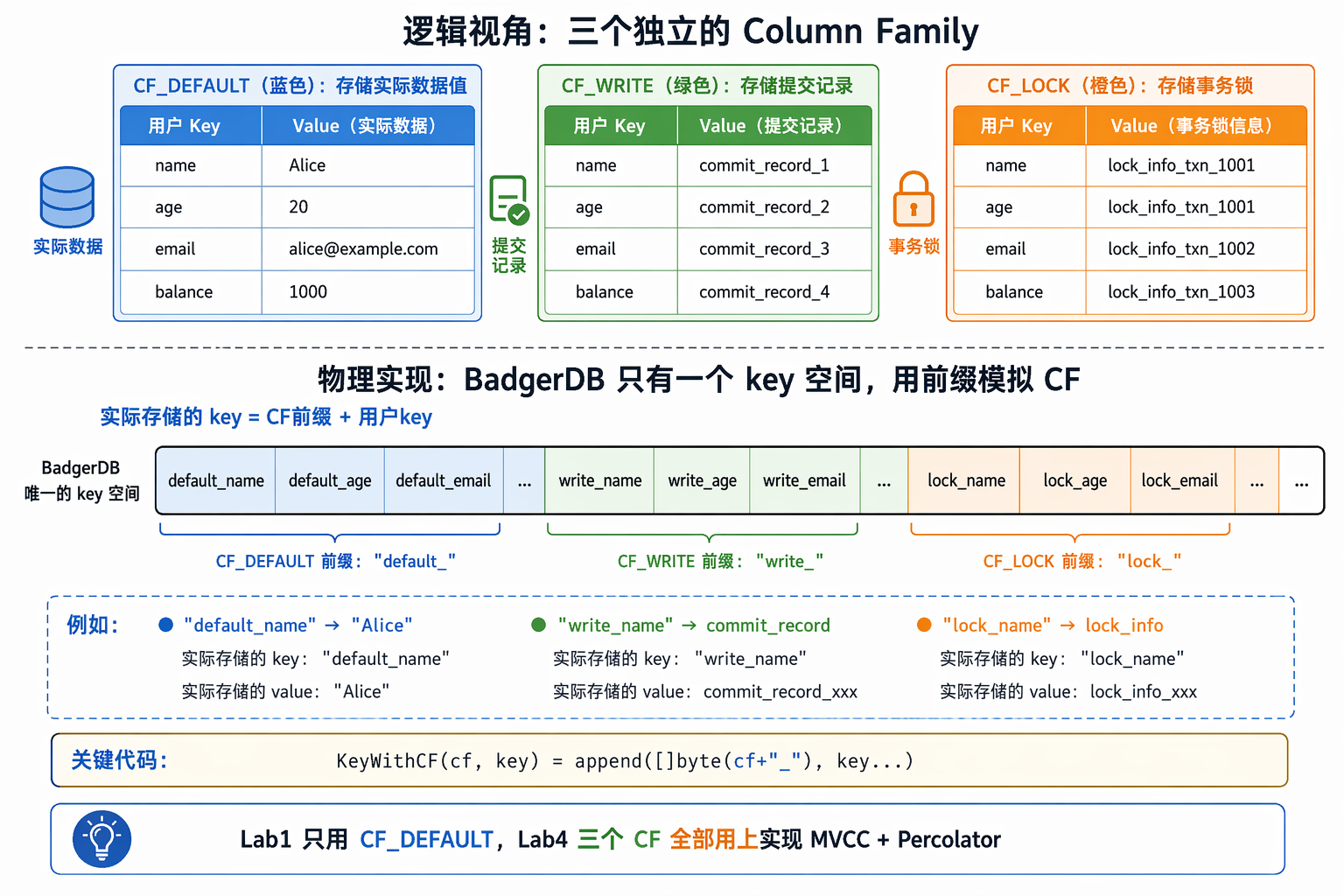Click the "实际存储的 key = CF前缀 + 用户key" line
The image size is (1344, 896).
[266, 417]
